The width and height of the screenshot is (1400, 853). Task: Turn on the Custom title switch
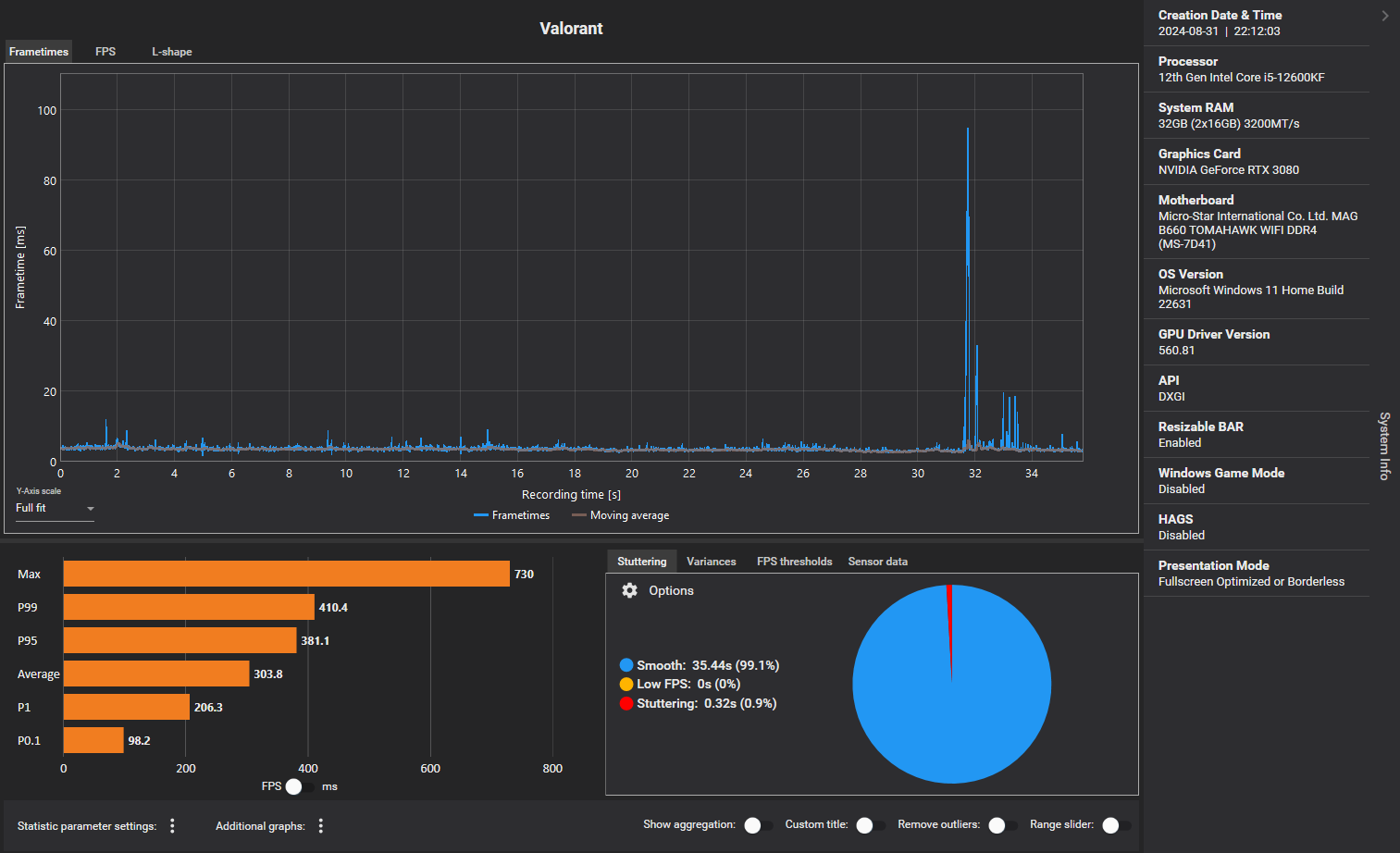871,825
